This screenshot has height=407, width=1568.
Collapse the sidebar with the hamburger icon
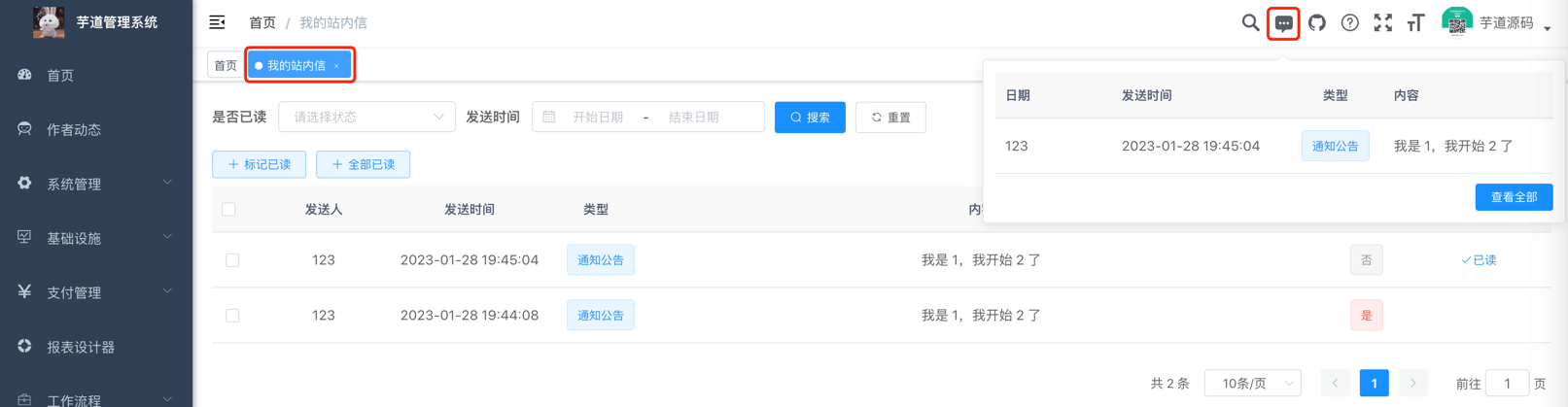tap(217, 22)
